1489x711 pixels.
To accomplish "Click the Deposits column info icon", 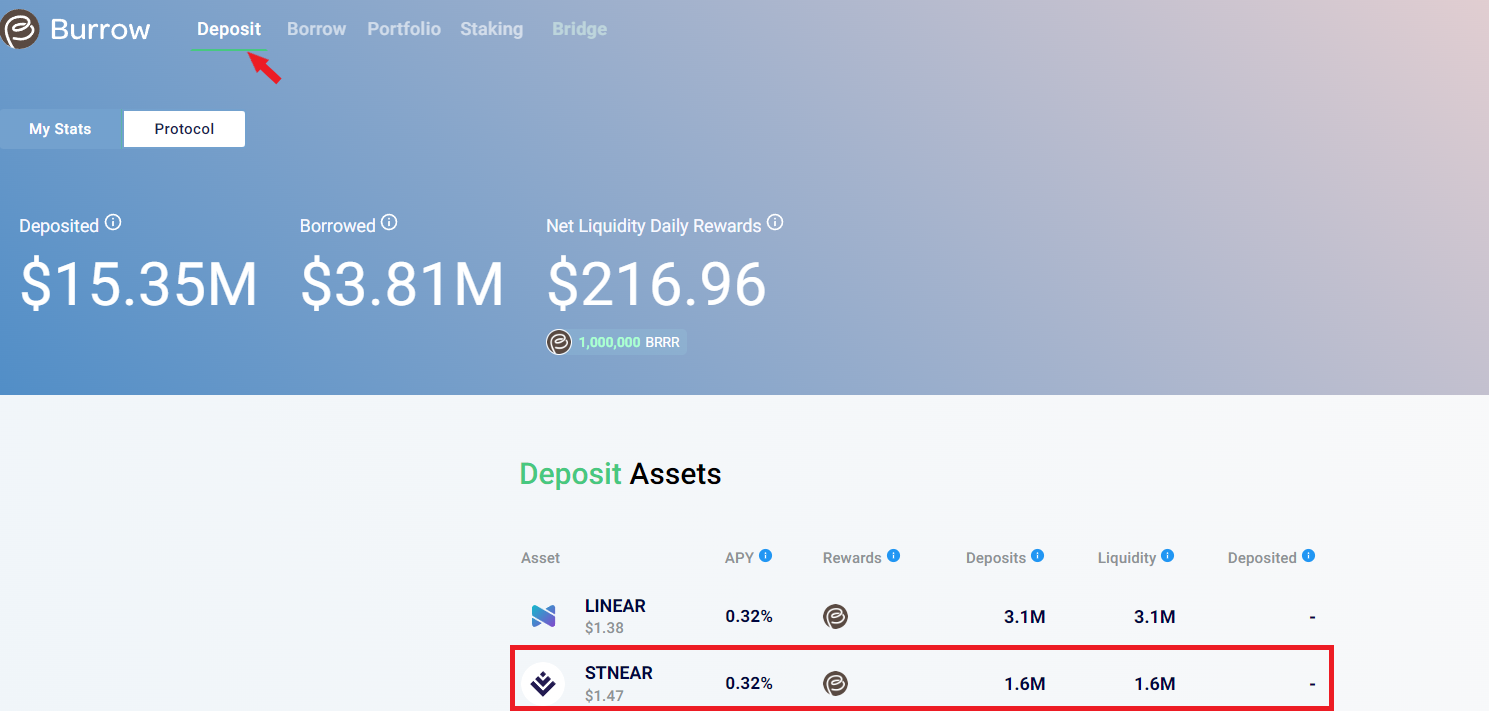I will tap(1038, 555).
